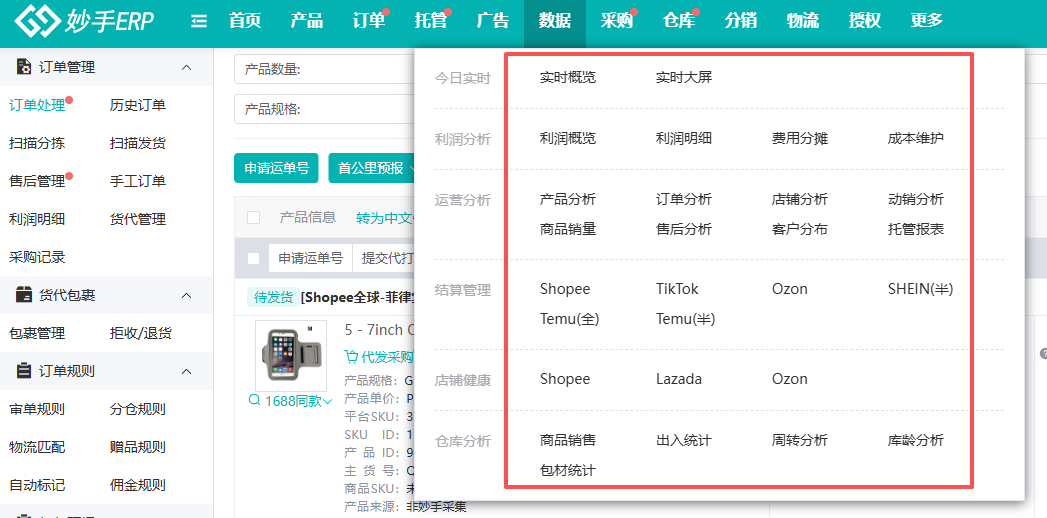
Task: Select Temu(全) under 结算管理
Action: click(570, 320)
